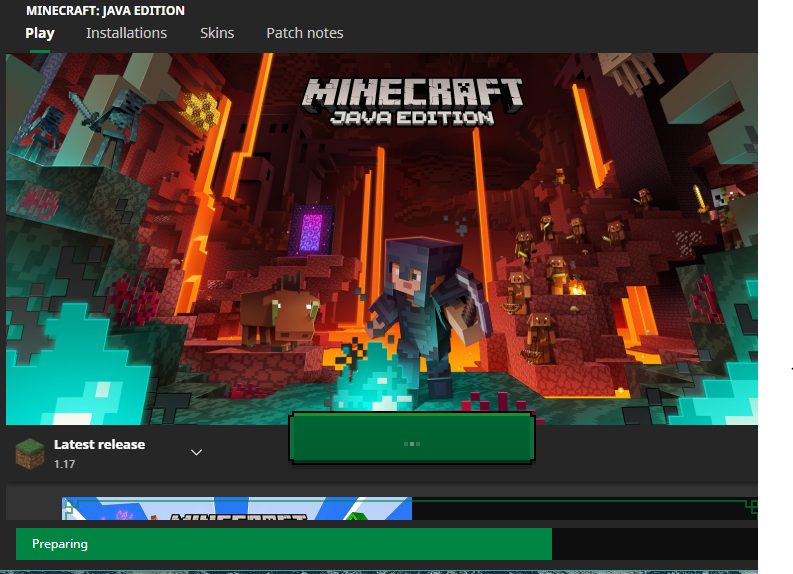Switch to the Play tab

coord(40,33)
